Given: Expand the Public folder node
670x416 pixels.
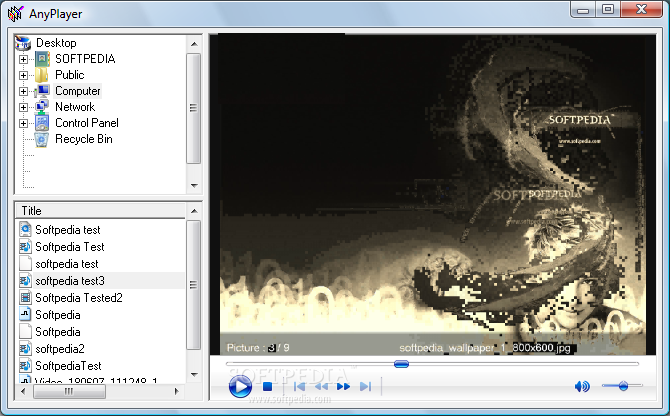Looking at the screenshot, I should pyautogui.click(x=24, y=75).
